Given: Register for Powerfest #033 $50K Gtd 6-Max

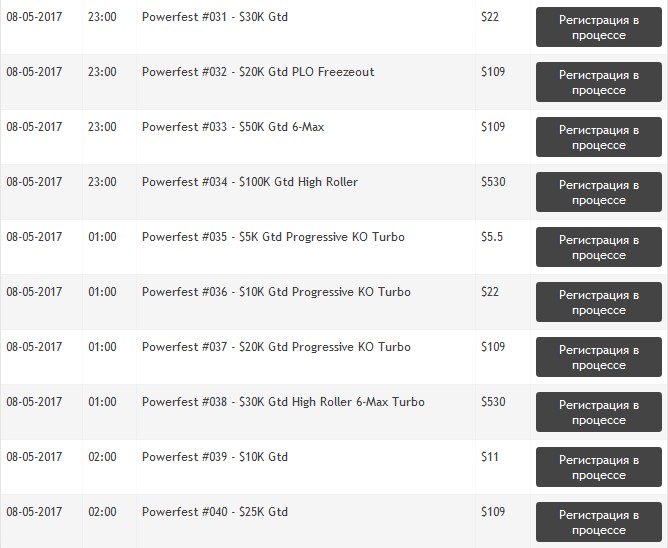Looking at the screenshot, I should pyautogui.click(x=599, y=137).
